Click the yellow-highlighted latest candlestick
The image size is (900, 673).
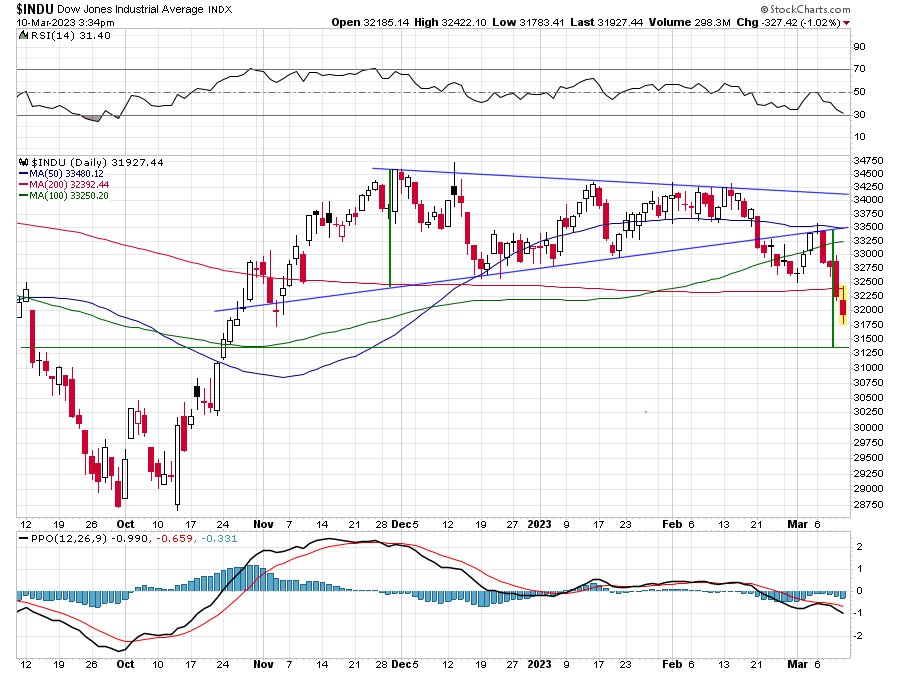843,305
